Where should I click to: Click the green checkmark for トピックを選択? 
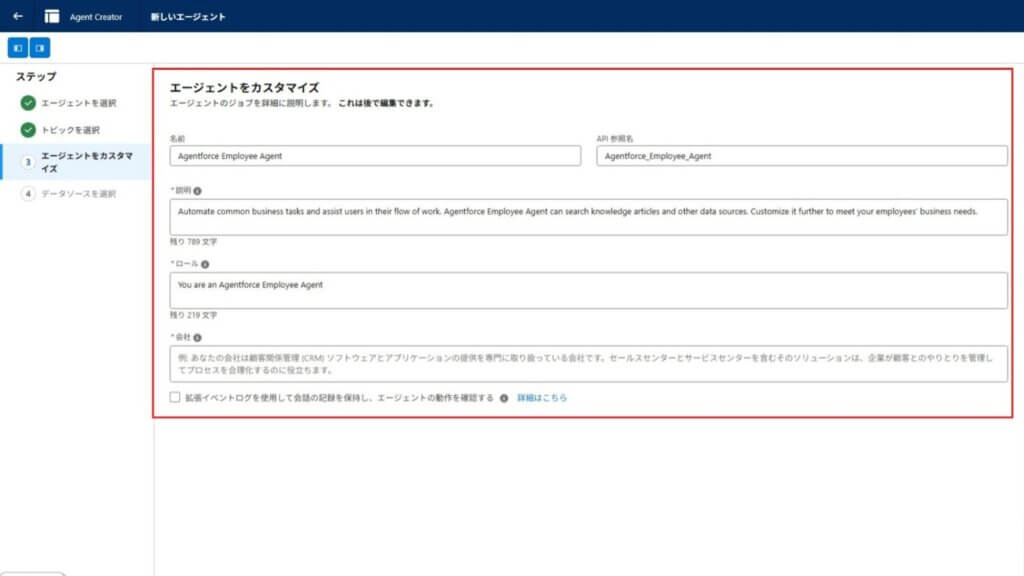28,130
